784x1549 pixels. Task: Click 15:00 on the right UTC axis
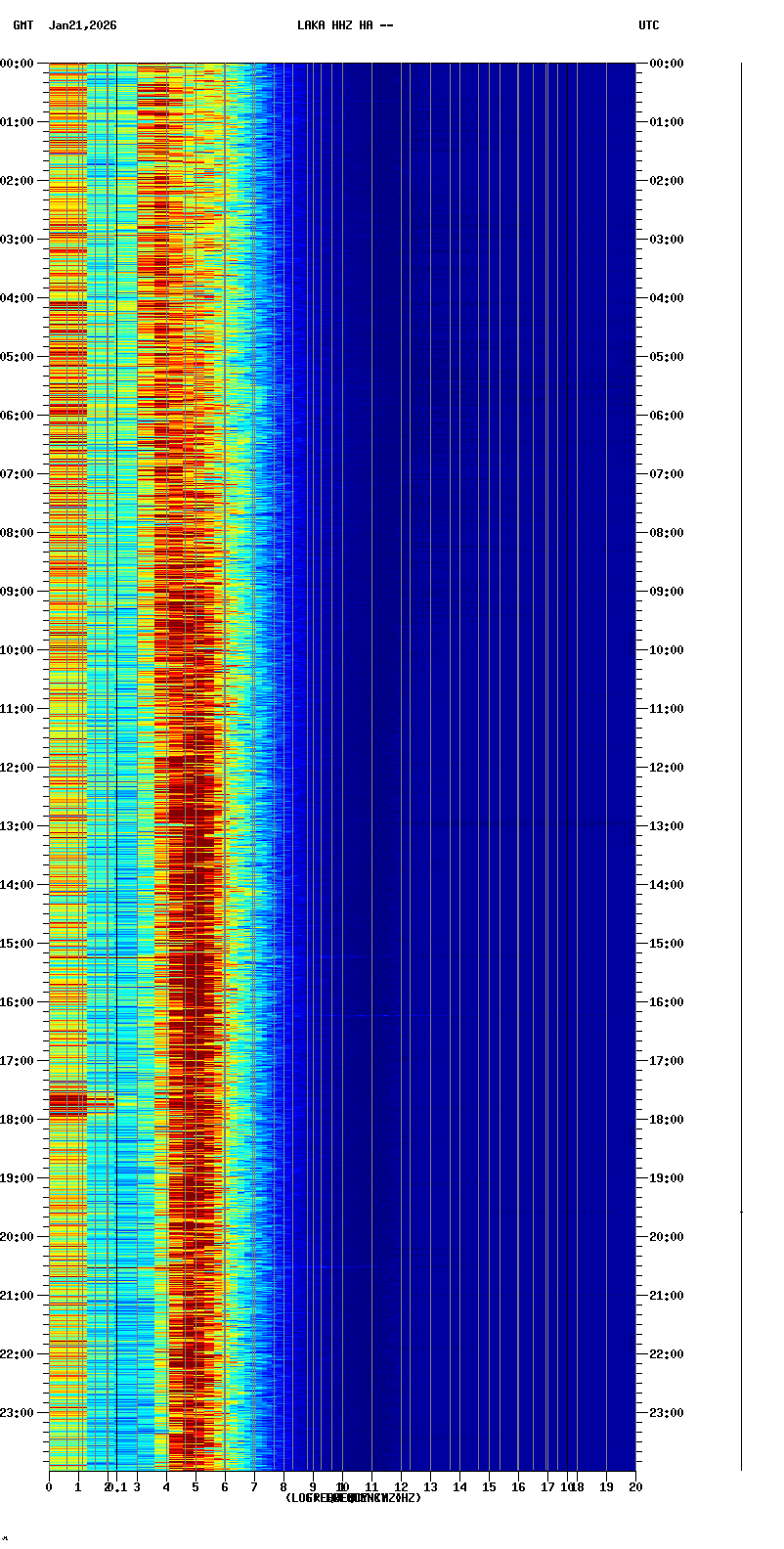tap(667, 944)
